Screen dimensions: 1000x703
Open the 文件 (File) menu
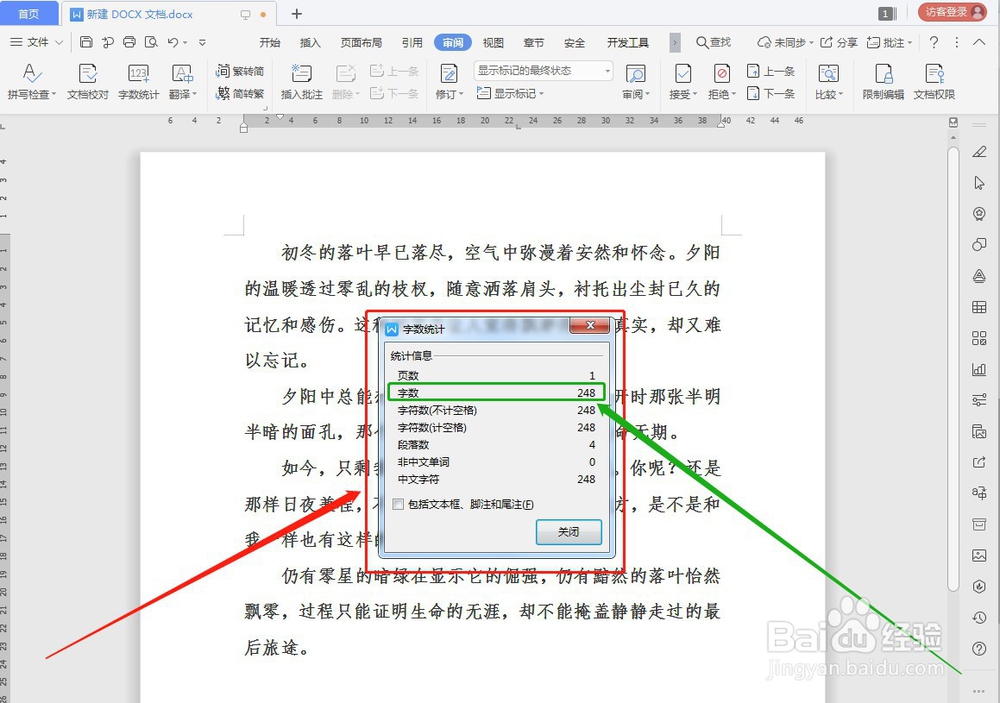pyautogui.click(x=36, y=42)
